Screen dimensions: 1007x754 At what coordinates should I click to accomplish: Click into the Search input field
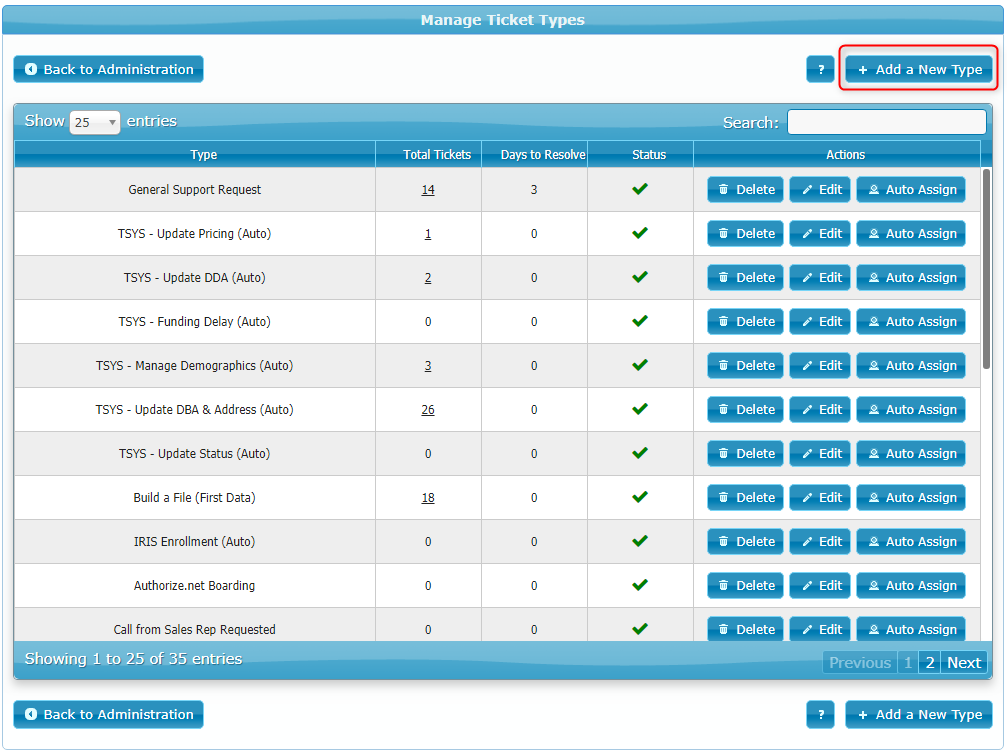tap(886, 122)
